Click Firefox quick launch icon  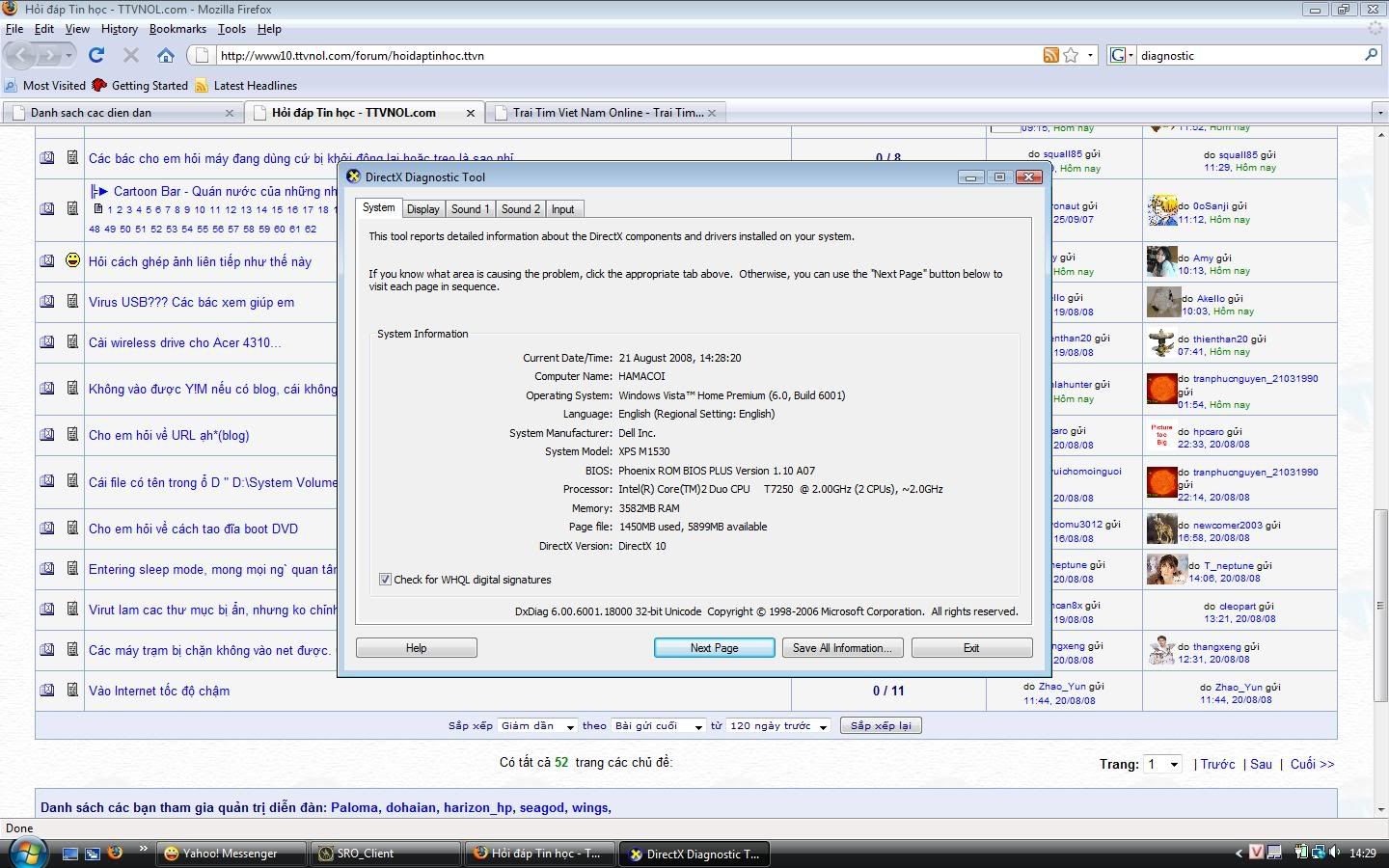[x=115, y=853]
